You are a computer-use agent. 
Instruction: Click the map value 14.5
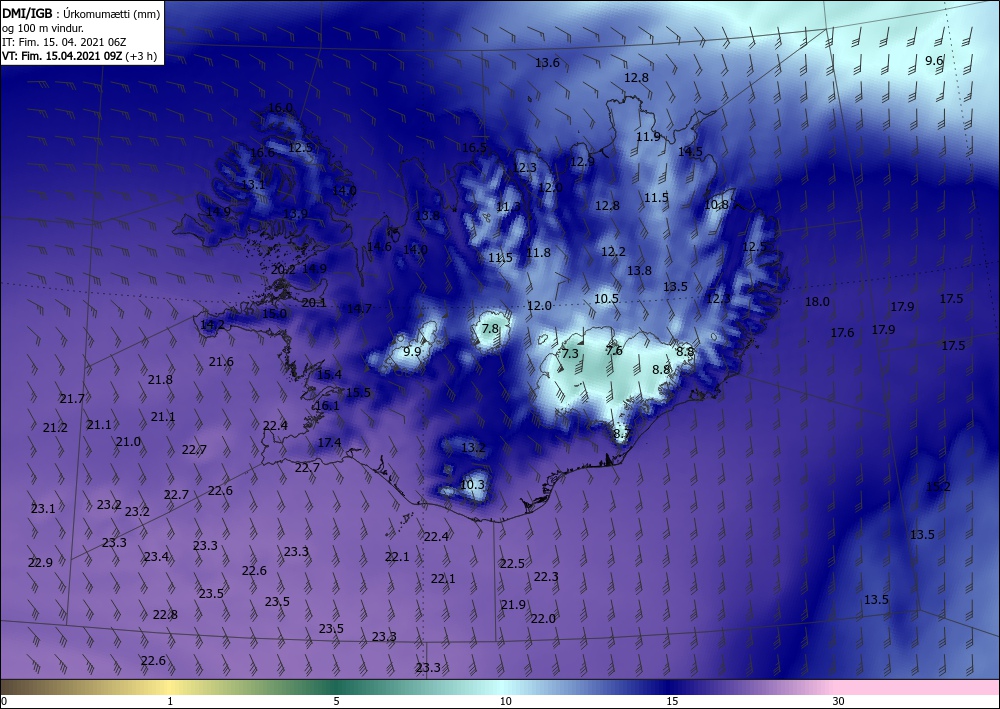[690, 152]
